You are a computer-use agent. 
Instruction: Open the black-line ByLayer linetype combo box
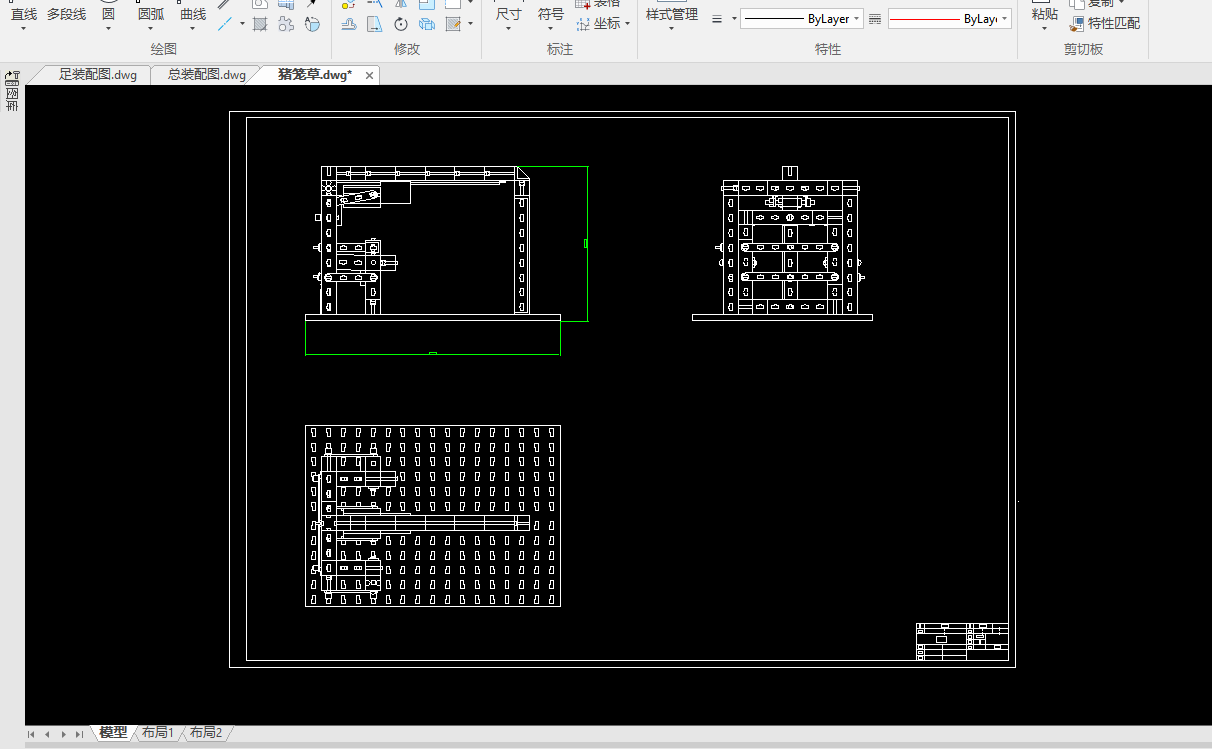point(802,19)
